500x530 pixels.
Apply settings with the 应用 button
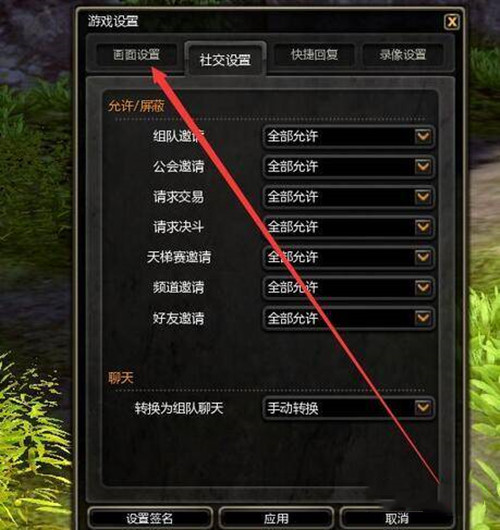[x=276, y=518]
